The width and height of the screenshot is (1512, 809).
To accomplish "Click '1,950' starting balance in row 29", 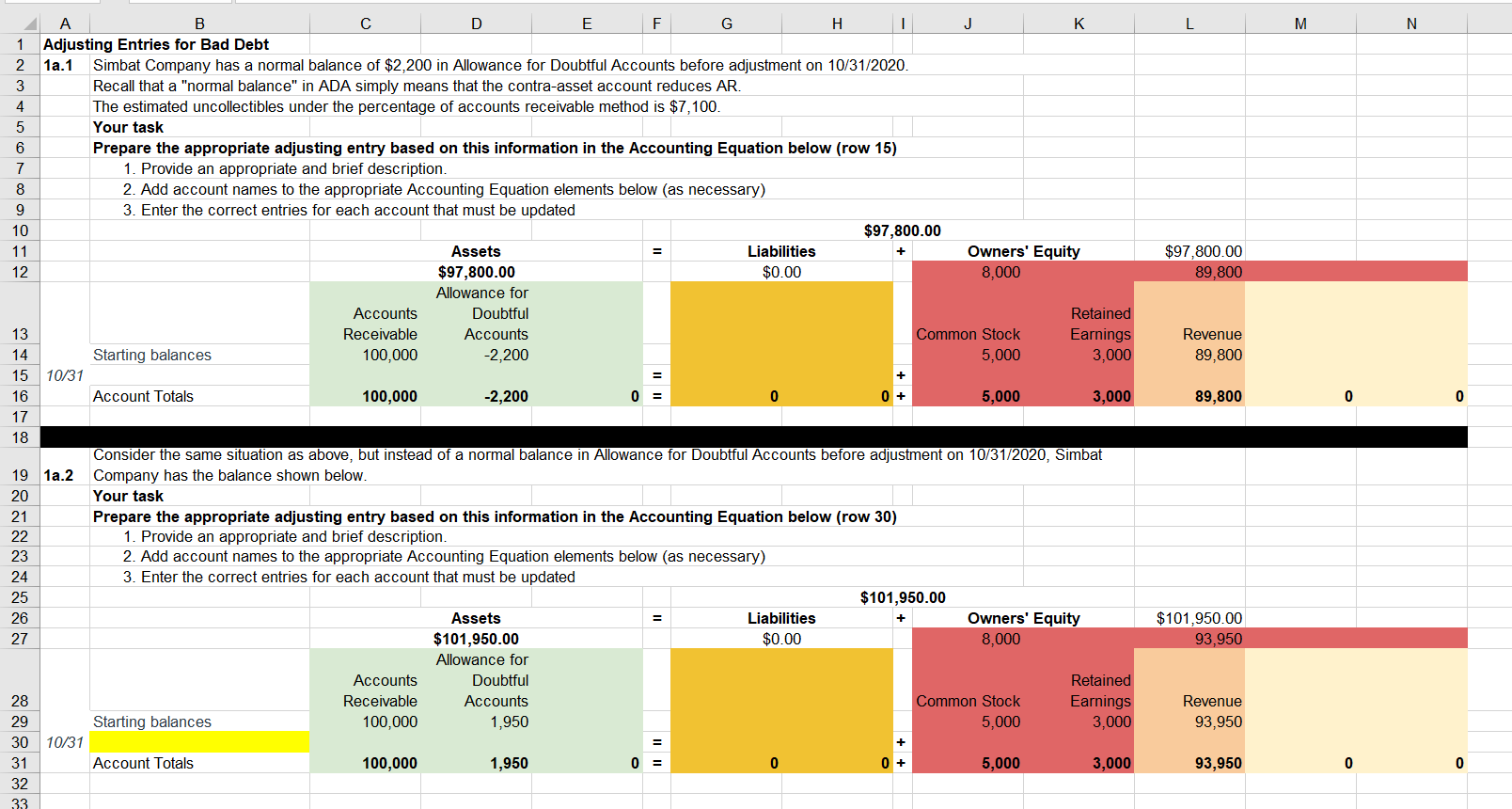I will 509,722.
